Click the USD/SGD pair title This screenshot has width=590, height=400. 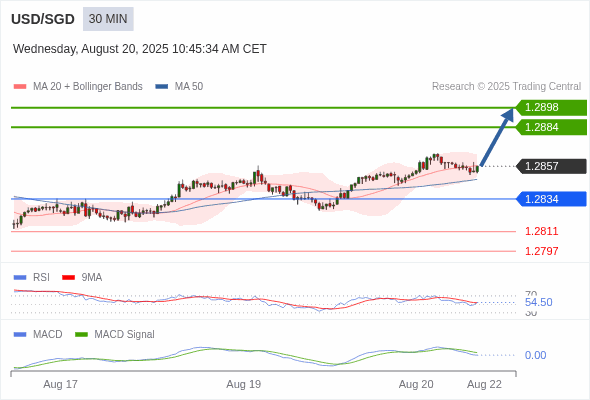[x=43, y=19]
